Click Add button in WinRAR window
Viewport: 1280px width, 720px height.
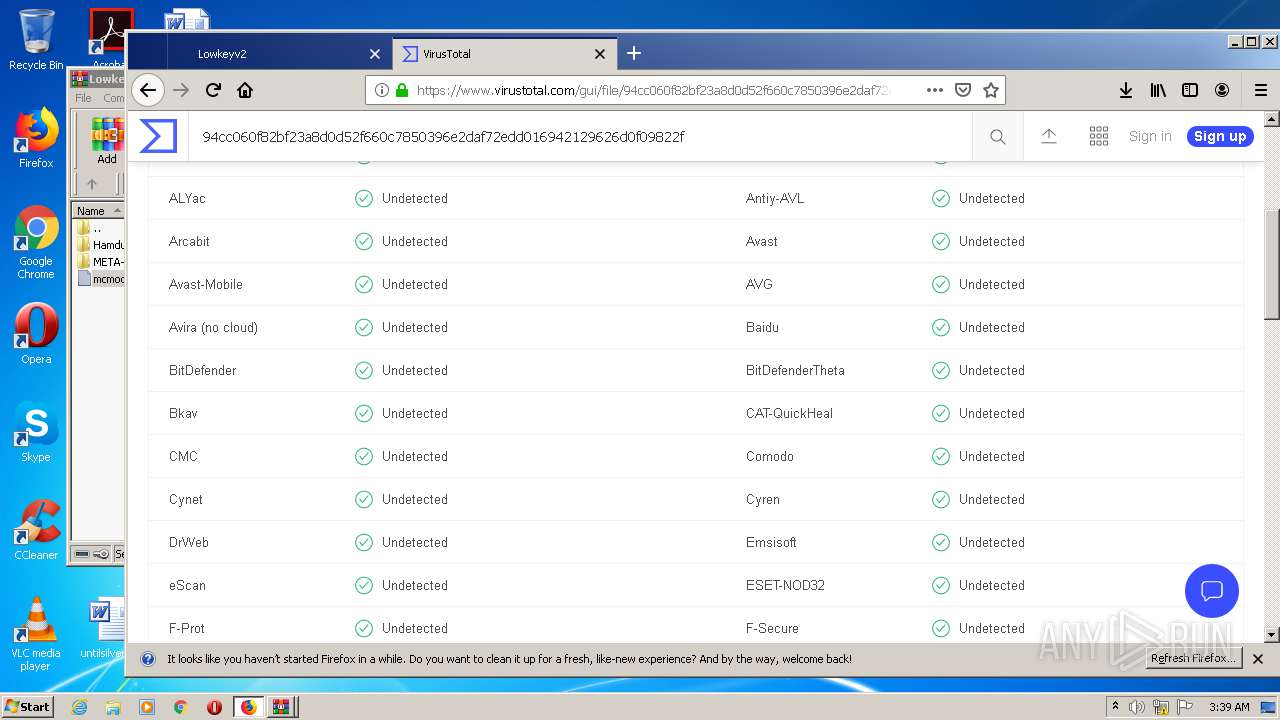point(107,141)
